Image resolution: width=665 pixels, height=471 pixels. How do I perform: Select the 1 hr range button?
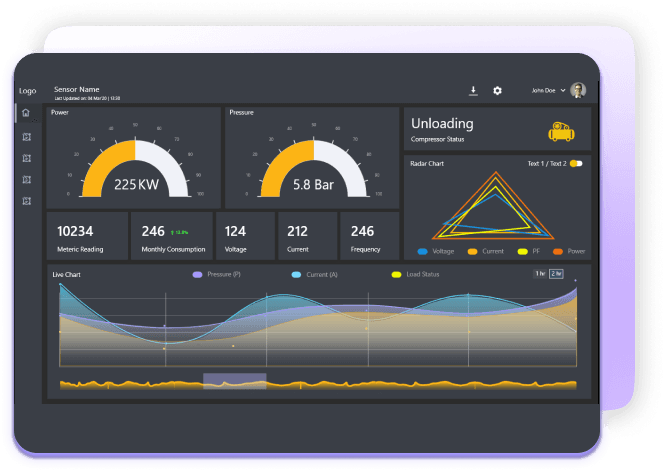click(x=539, y=274)
